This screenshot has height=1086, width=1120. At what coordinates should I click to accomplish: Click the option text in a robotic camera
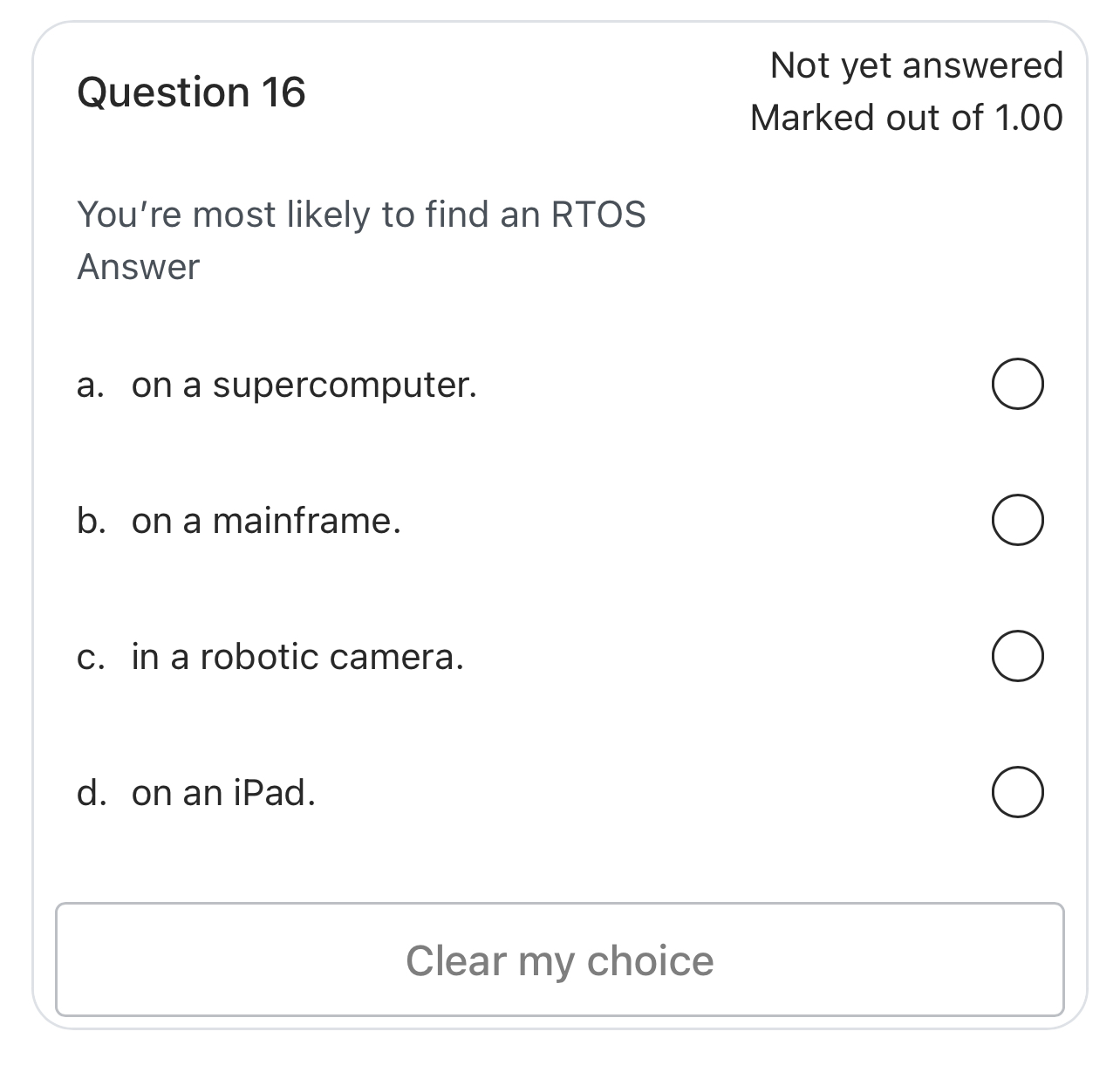coord(297,657)
